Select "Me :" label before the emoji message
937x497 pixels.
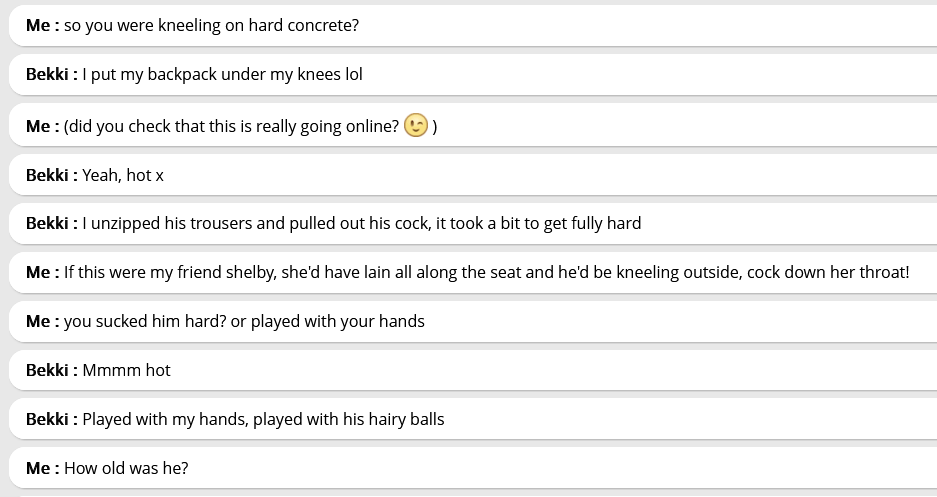coord(42,126)
